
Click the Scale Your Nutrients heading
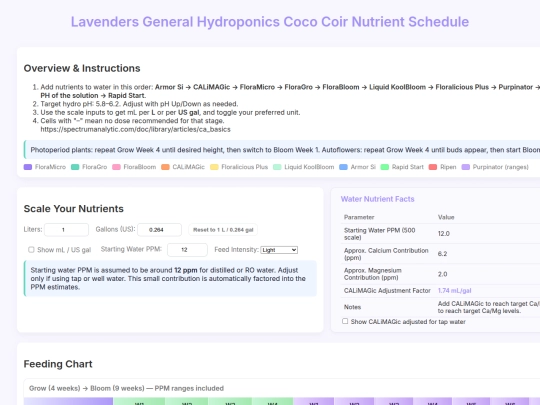(73, 209)
